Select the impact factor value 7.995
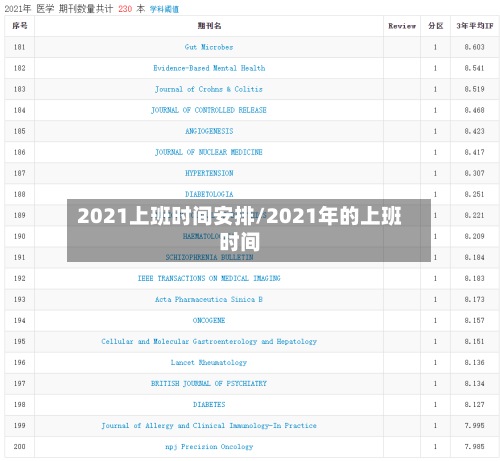The width and height of the screenshot is (500, 461). click(x=474, y=425)
